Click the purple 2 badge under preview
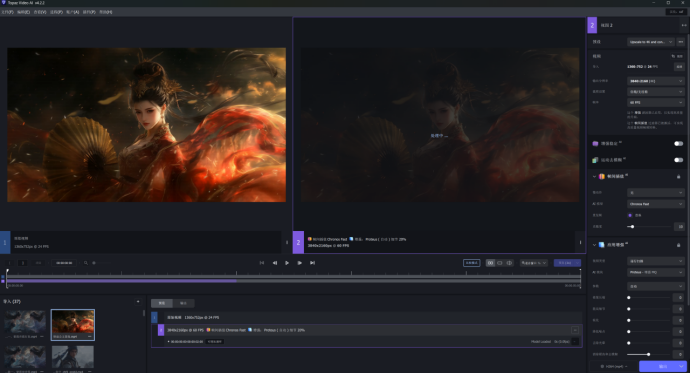This screenshot has height=373, width=691. point(298,242)
